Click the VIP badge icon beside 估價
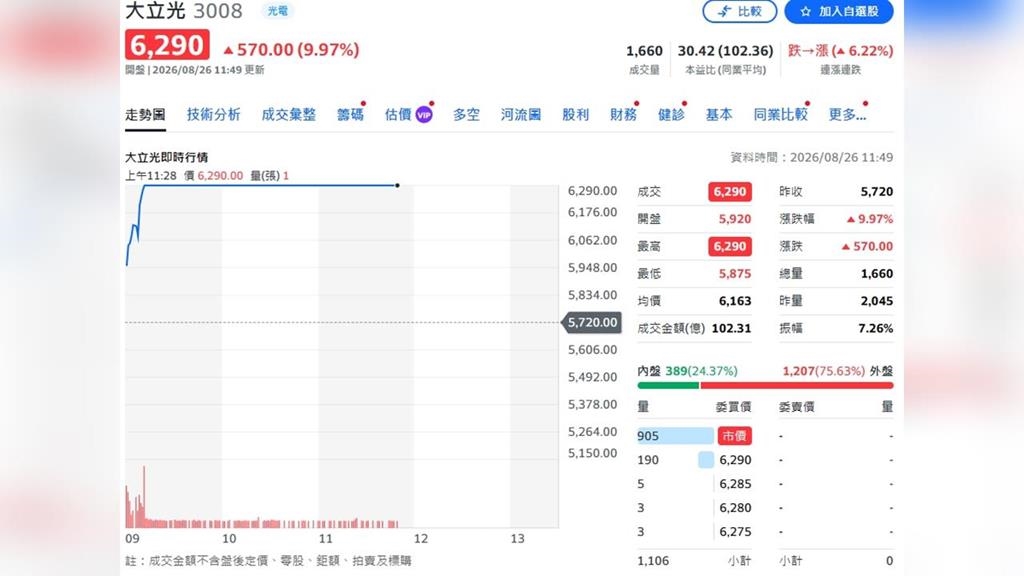This screenshot has width=1024, height=576. [x=424, y=115]
